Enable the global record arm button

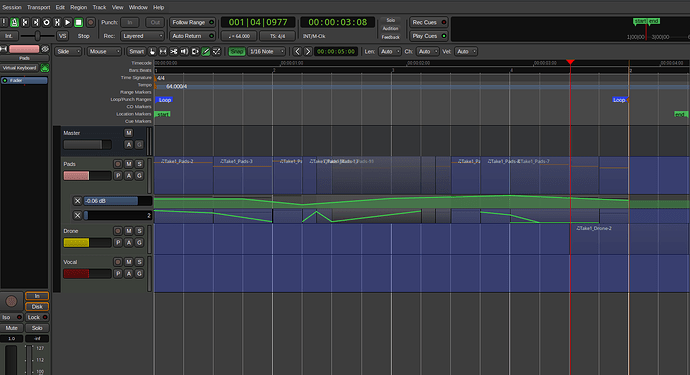(91, 22)
